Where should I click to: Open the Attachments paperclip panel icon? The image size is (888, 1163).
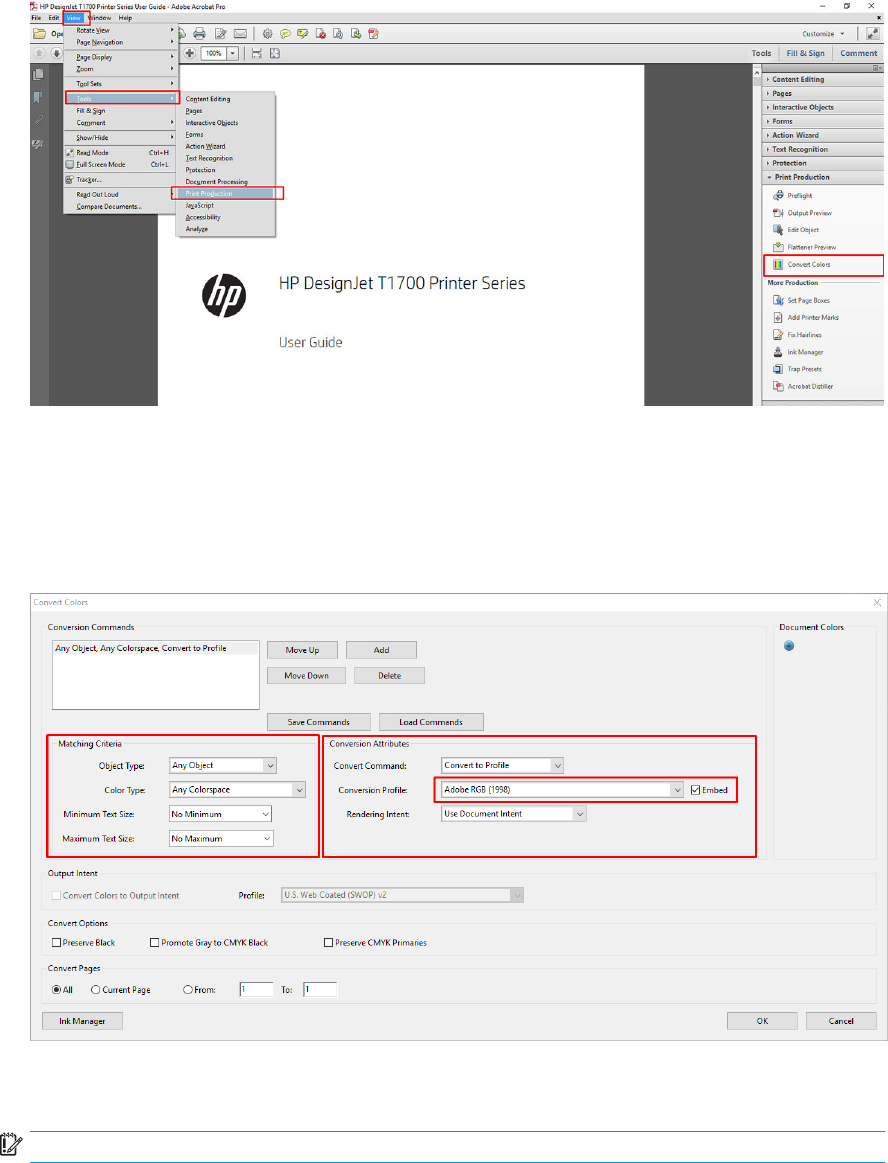point(39,120)
